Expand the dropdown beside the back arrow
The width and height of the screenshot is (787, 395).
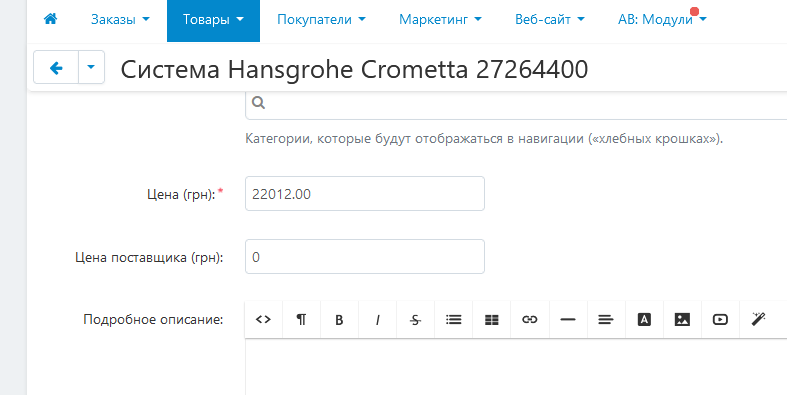pos(91,67)
